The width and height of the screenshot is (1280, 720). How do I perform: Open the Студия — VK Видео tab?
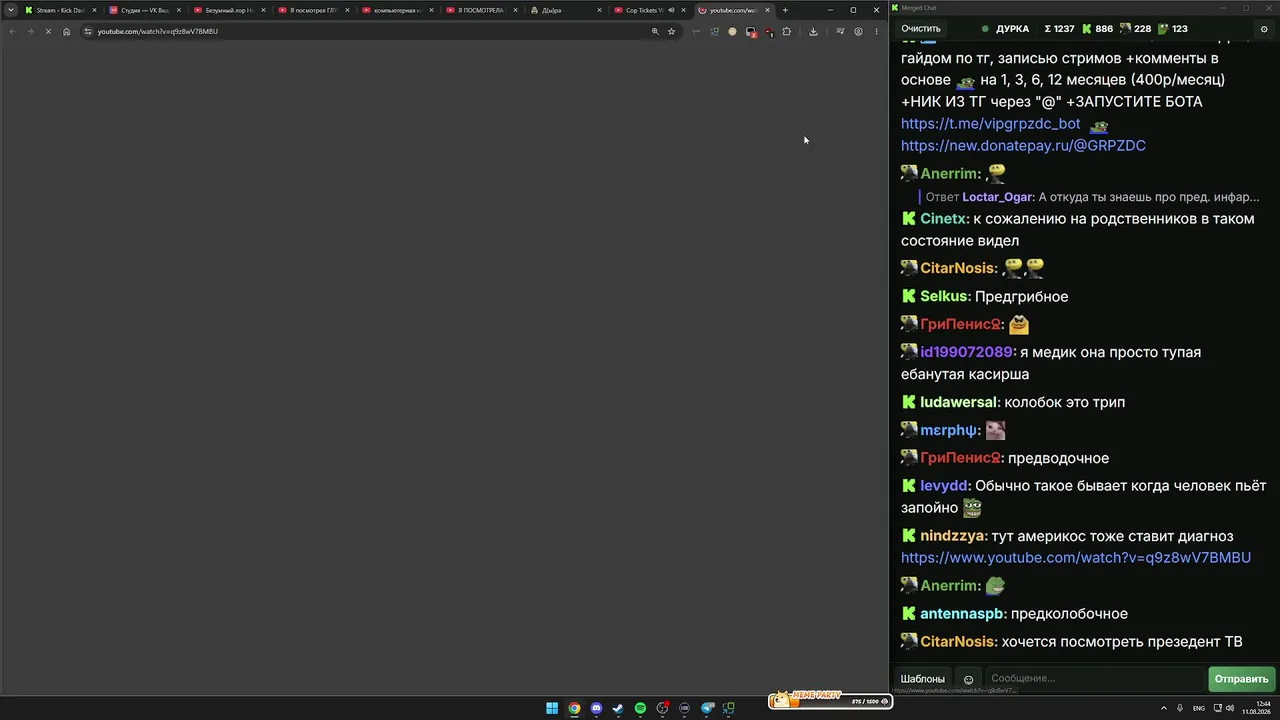[144, 10]
